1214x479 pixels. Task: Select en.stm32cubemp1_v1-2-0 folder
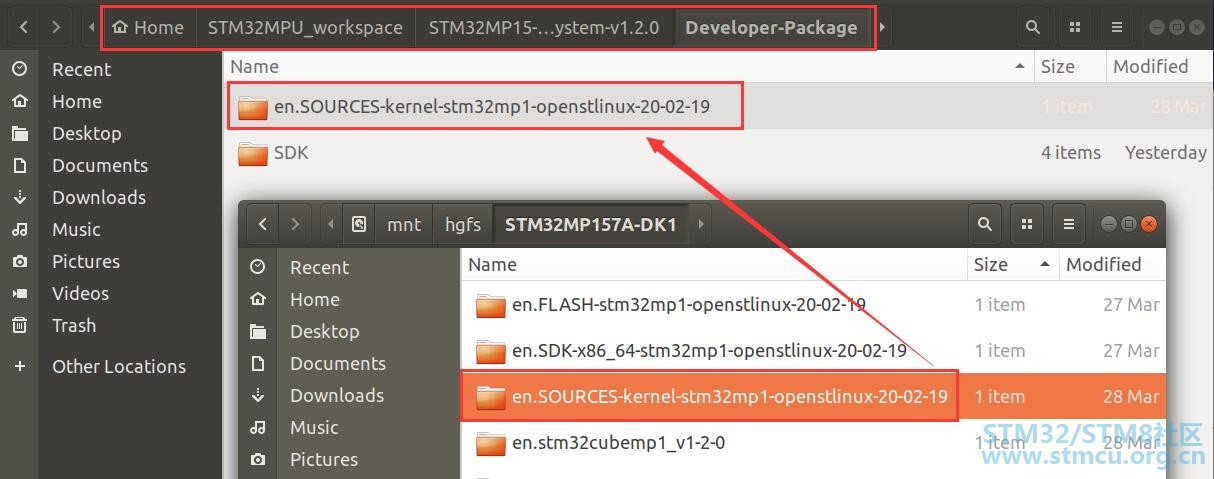coord(813,442)
